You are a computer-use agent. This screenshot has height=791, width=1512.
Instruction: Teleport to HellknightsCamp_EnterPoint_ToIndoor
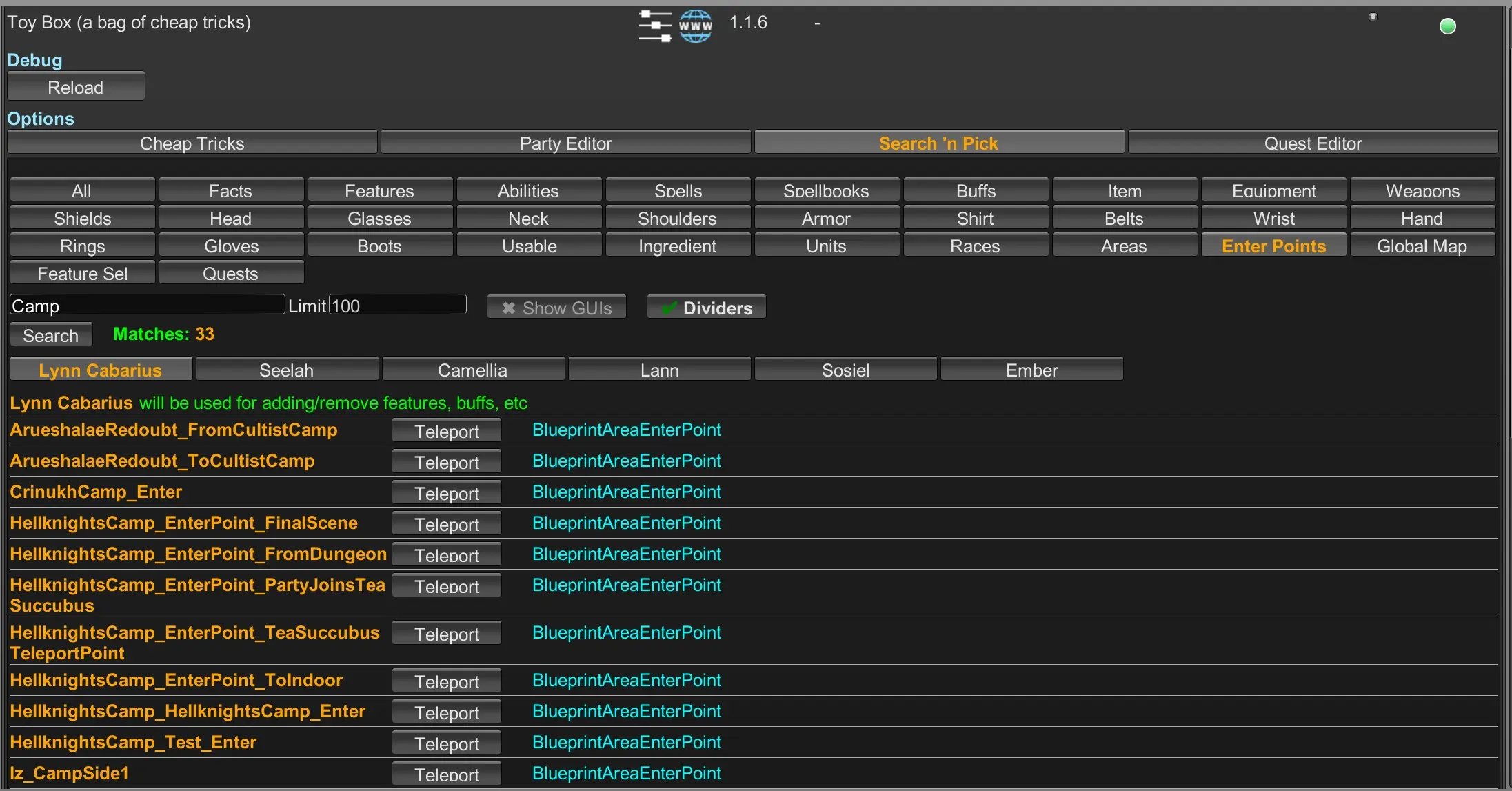[x=447, y=679]
